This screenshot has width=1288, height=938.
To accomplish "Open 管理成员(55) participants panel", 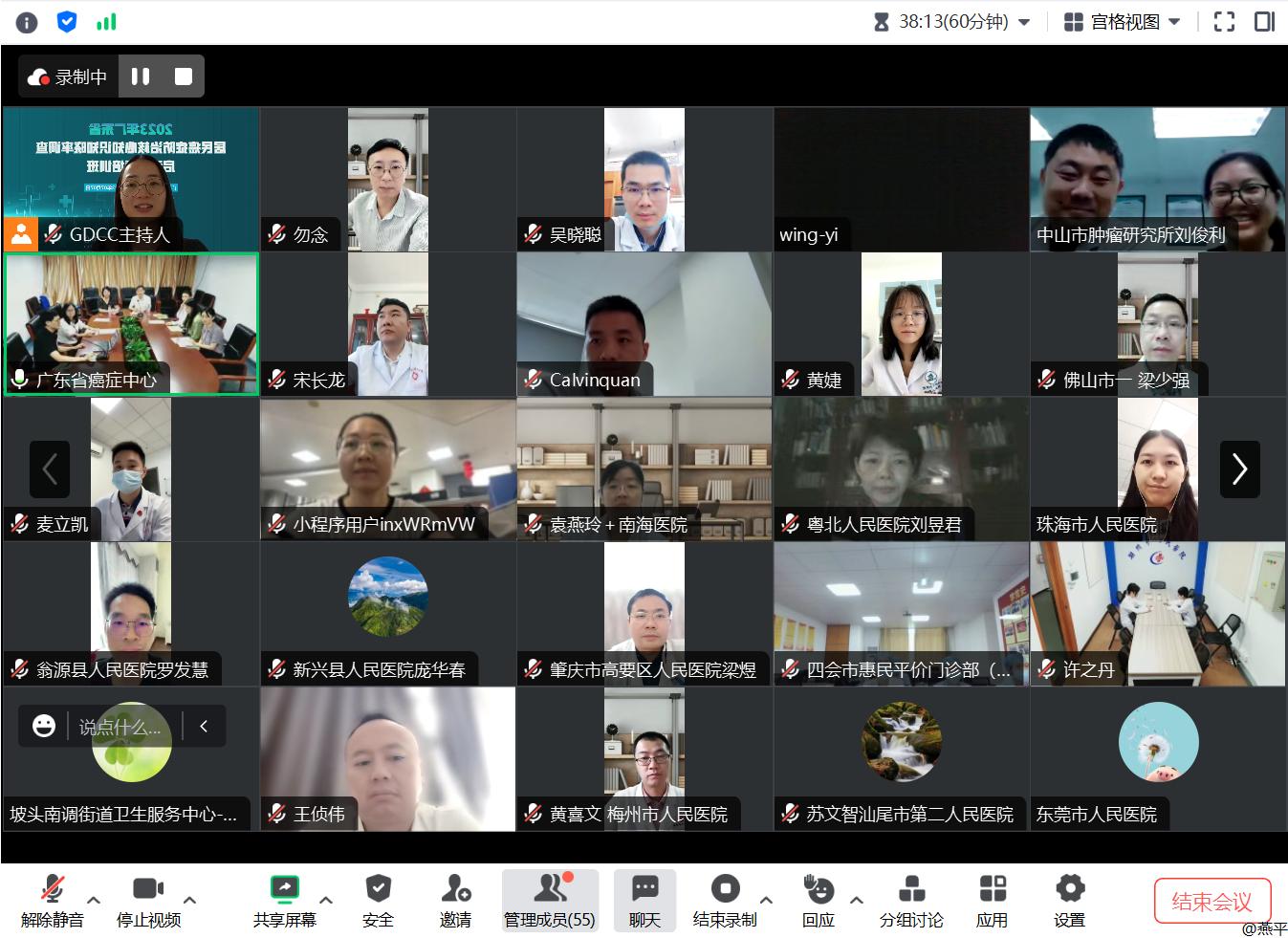I will 550,901.
